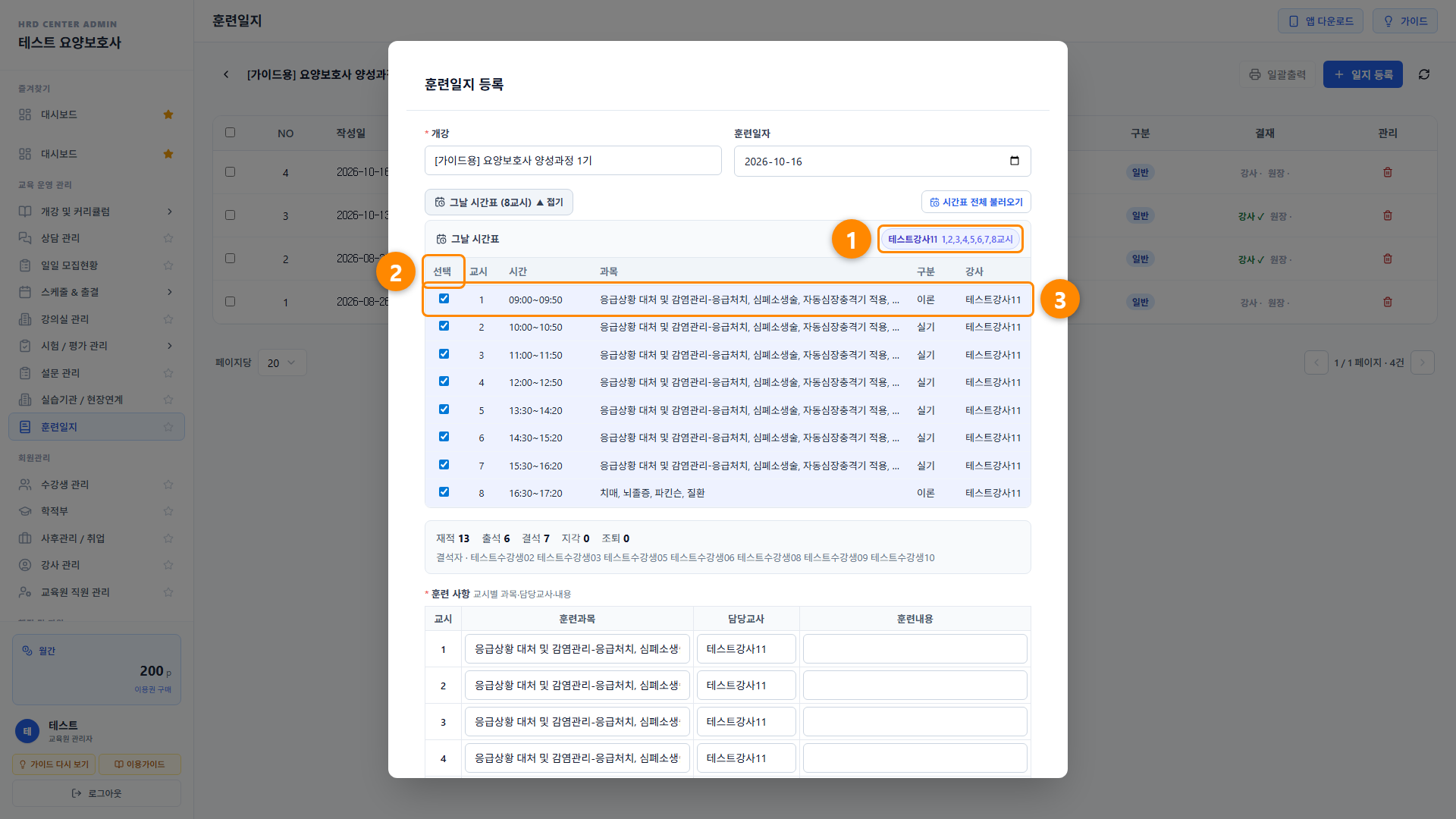Click the 테스트강사11 period badge
The width and height of the screenshot is (1456, 819).
[x=950, y=239]
